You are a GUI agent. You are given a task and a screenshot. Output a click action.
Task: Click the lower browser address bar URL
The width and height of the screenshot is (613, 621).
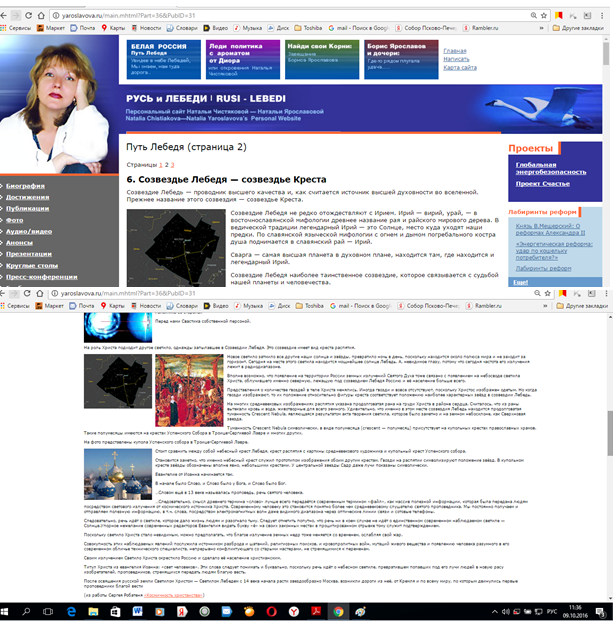pyautogui.click(x=129, y=293)
